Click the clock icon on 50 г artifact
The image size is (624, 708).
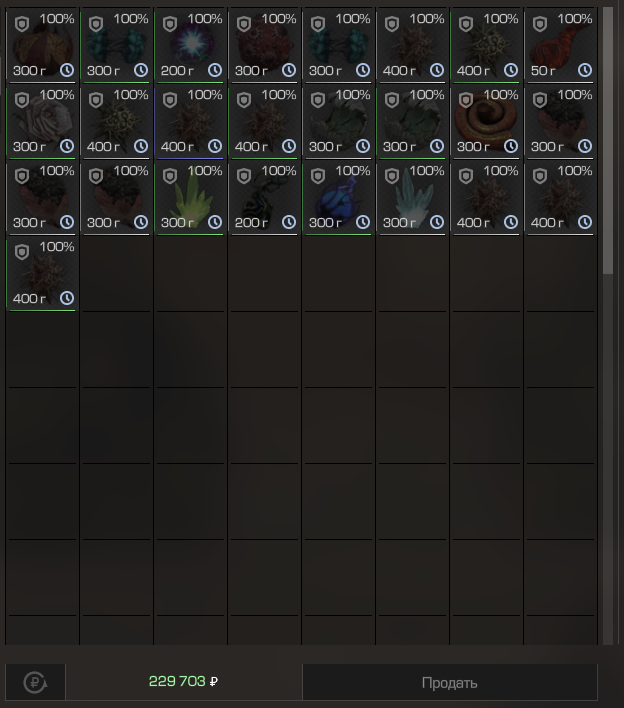[x=585, y=70]
